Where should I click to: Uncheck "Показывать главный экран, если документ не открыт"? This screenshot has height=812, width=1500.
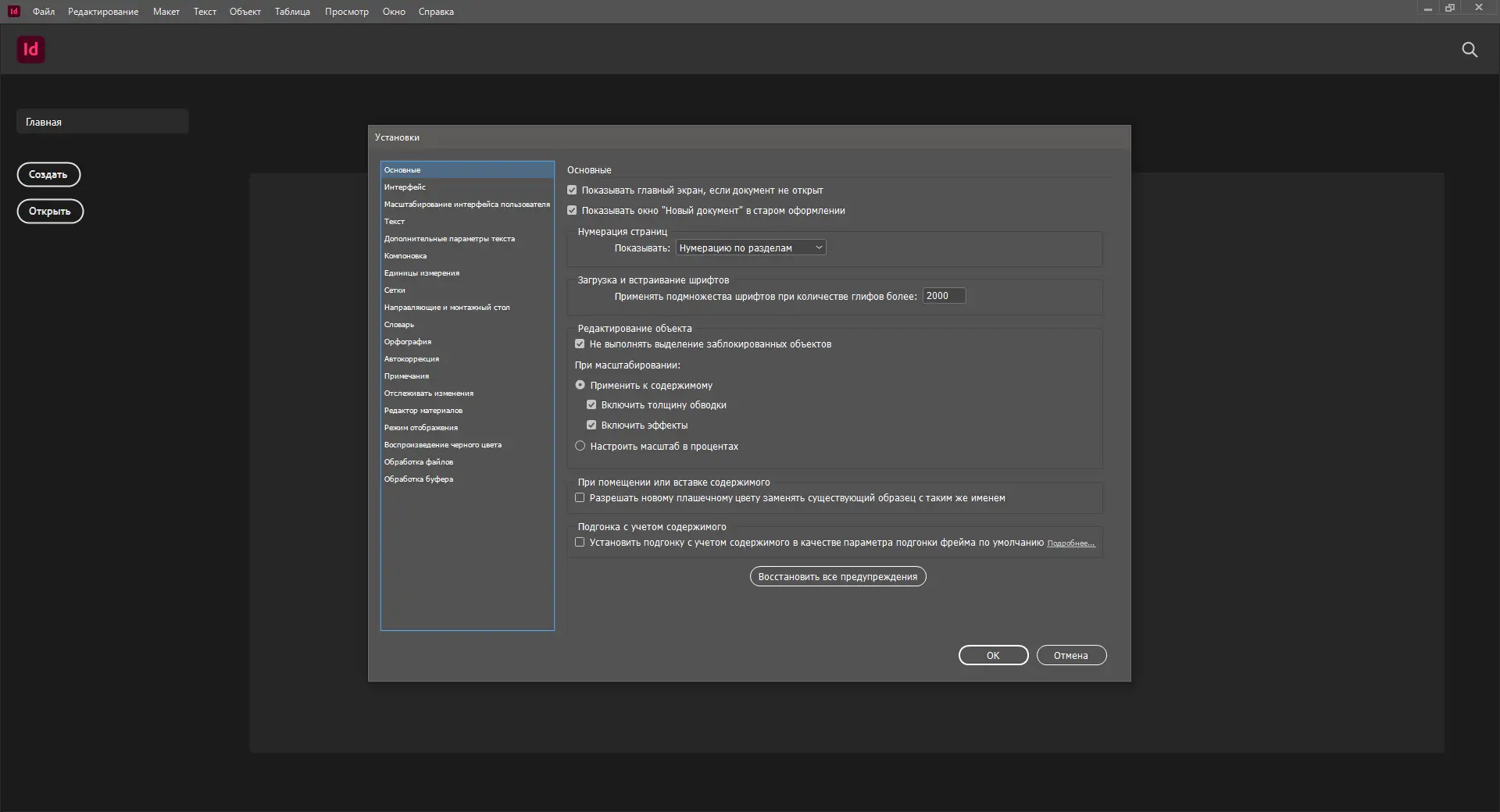[572, 189]
